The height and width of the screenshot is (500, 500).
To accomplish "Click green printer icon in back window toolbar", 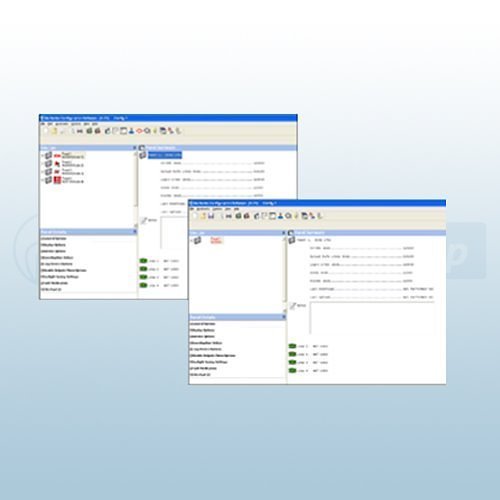I will point(89,131).
